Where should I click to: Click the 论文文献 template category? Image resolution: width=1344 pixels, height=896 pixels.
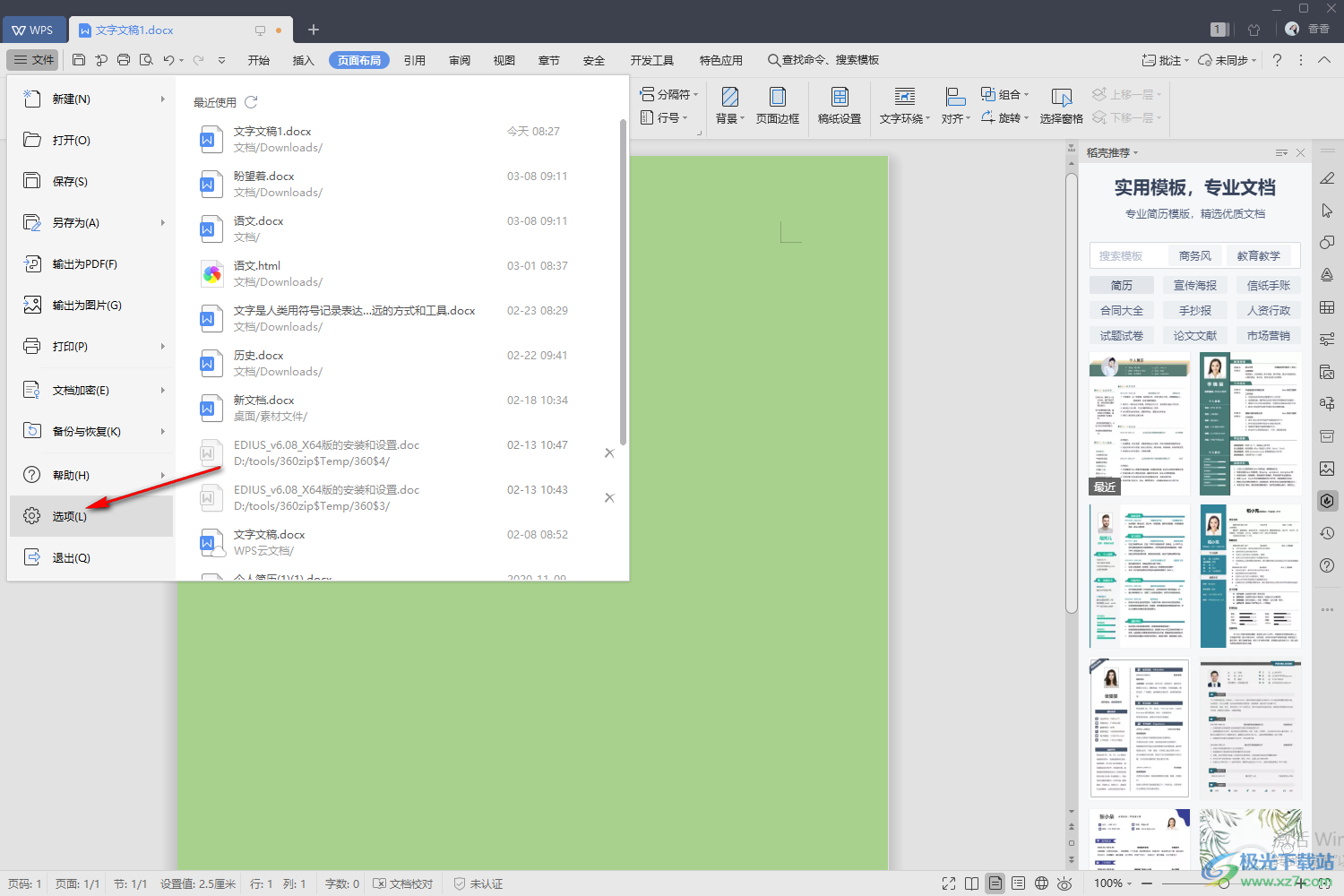(1195, 335)
